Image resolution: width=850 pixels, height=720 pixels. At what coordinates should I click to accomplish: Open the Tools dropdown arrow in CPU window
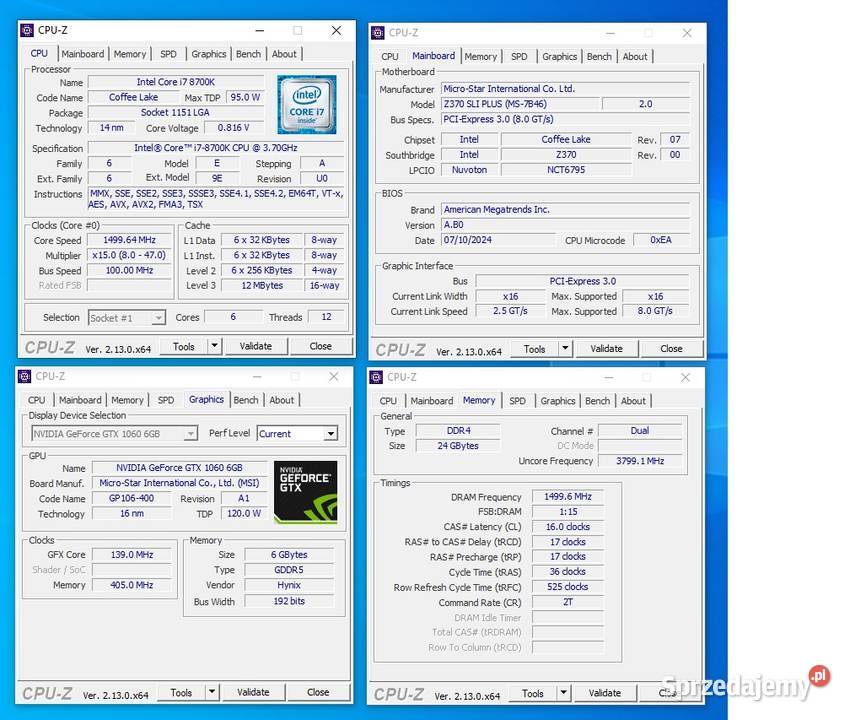[x=215, y=346]
